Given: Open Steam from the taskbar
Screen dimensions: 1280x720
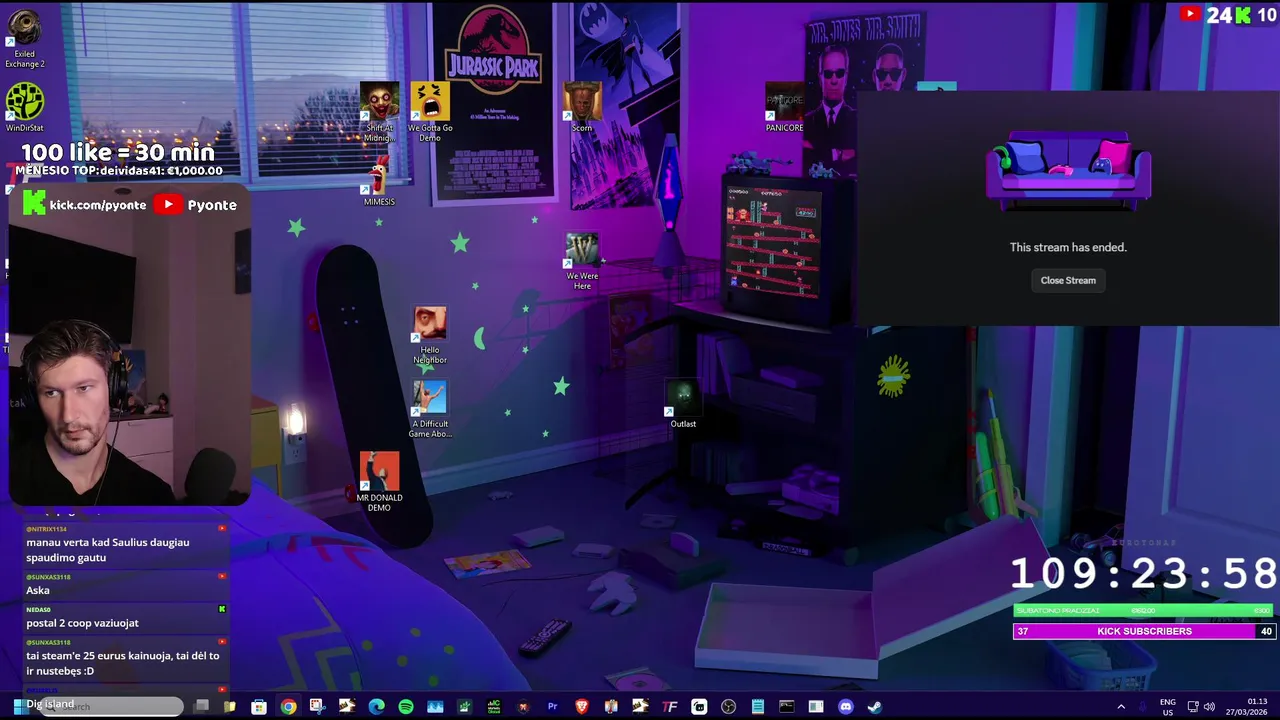Looking at the screenshot, I should [875, 707].
